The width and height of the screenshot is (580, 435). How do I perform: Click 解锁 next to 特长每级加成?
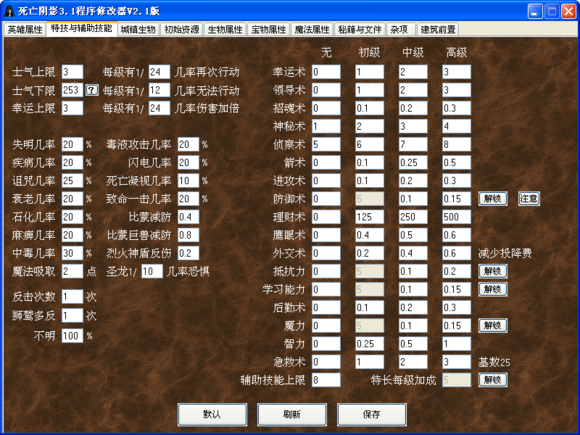point(493,380)
